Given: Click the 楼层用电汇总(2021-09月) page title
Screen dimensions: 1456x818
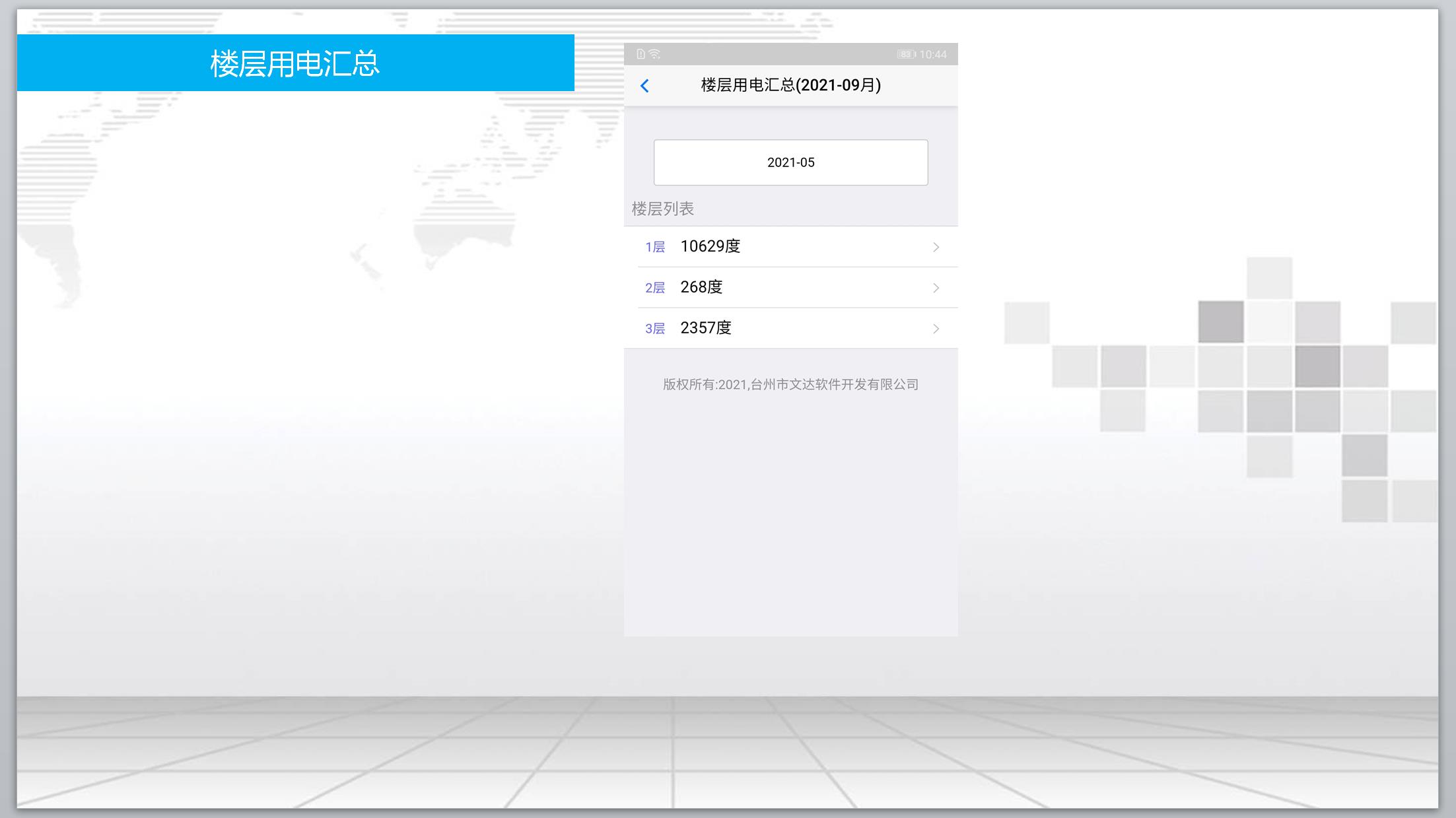Looking at the screenshot, I should point(790,85).
